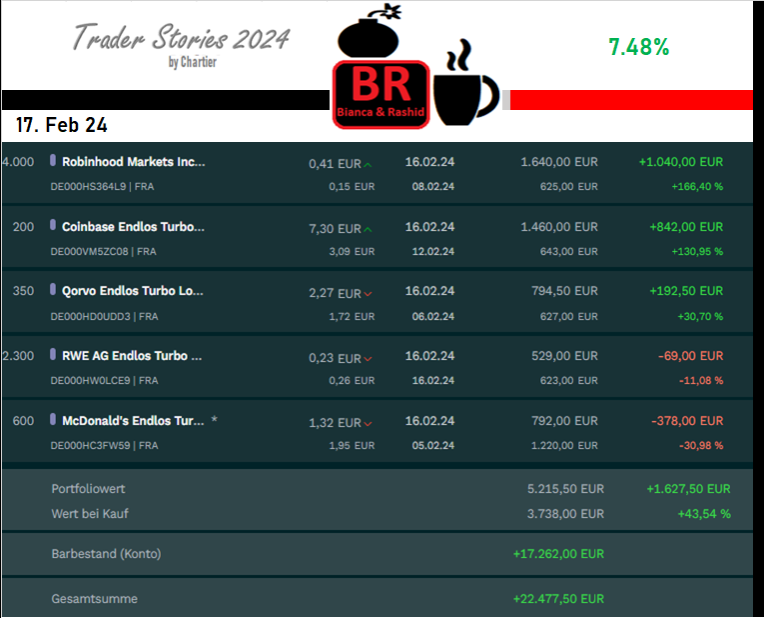This screenshot has height=618, width=764.
Task: Click the Wert bei Kauf label
Action: (x=90, y=514)
